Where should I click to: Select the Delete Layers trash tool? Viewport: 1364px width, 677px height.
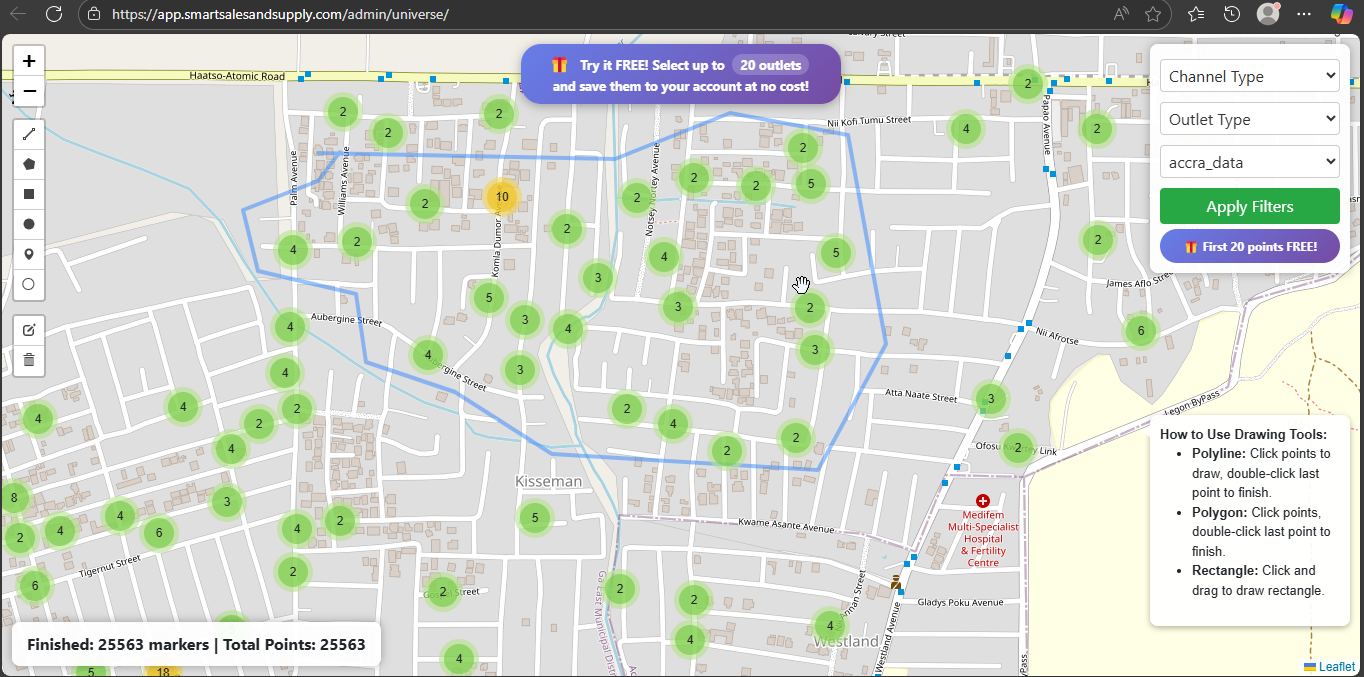click(29, 359)
